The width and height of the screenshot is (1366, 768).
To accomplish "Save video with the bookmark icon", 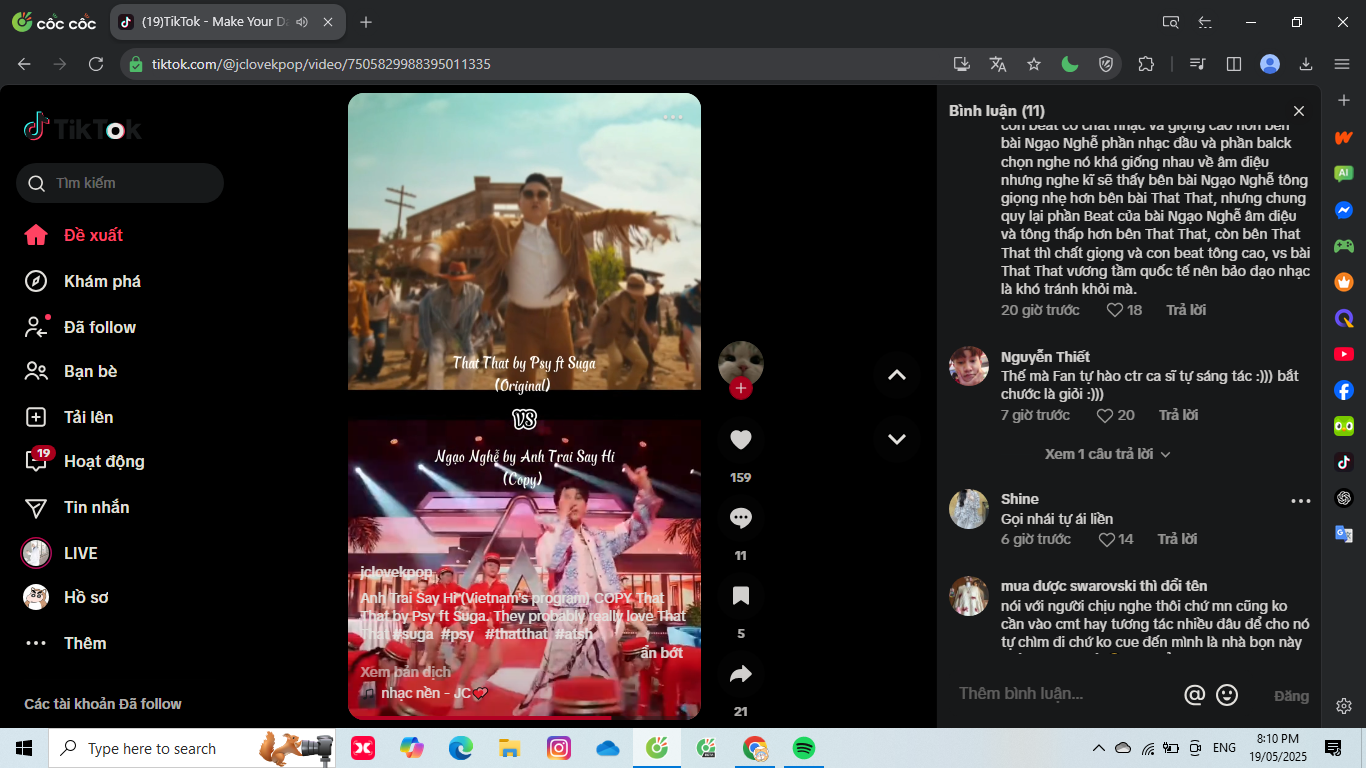I will pyautogui.click(x=740, y=596).
